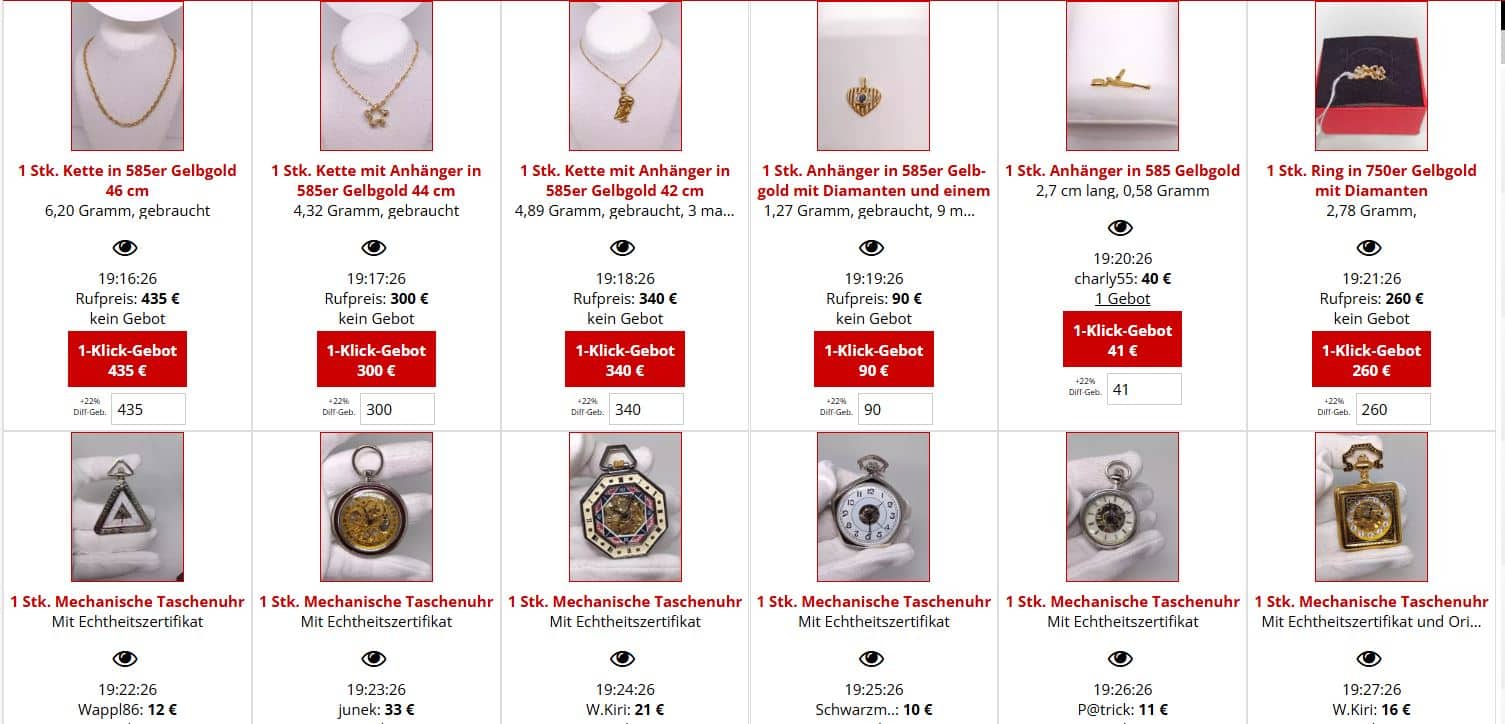The image size is (1505, 724).
Task: Click eye icon for 0,58 Gramm Anhänger
Action: click(1121, 228)
